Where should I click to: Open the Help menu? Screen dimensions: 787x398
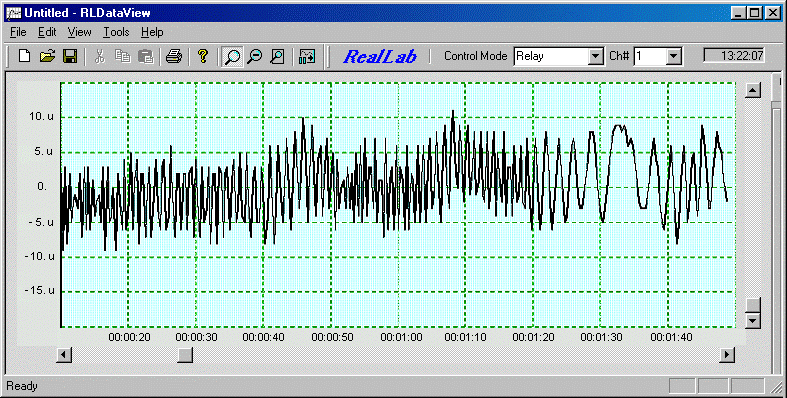[152, 32]
